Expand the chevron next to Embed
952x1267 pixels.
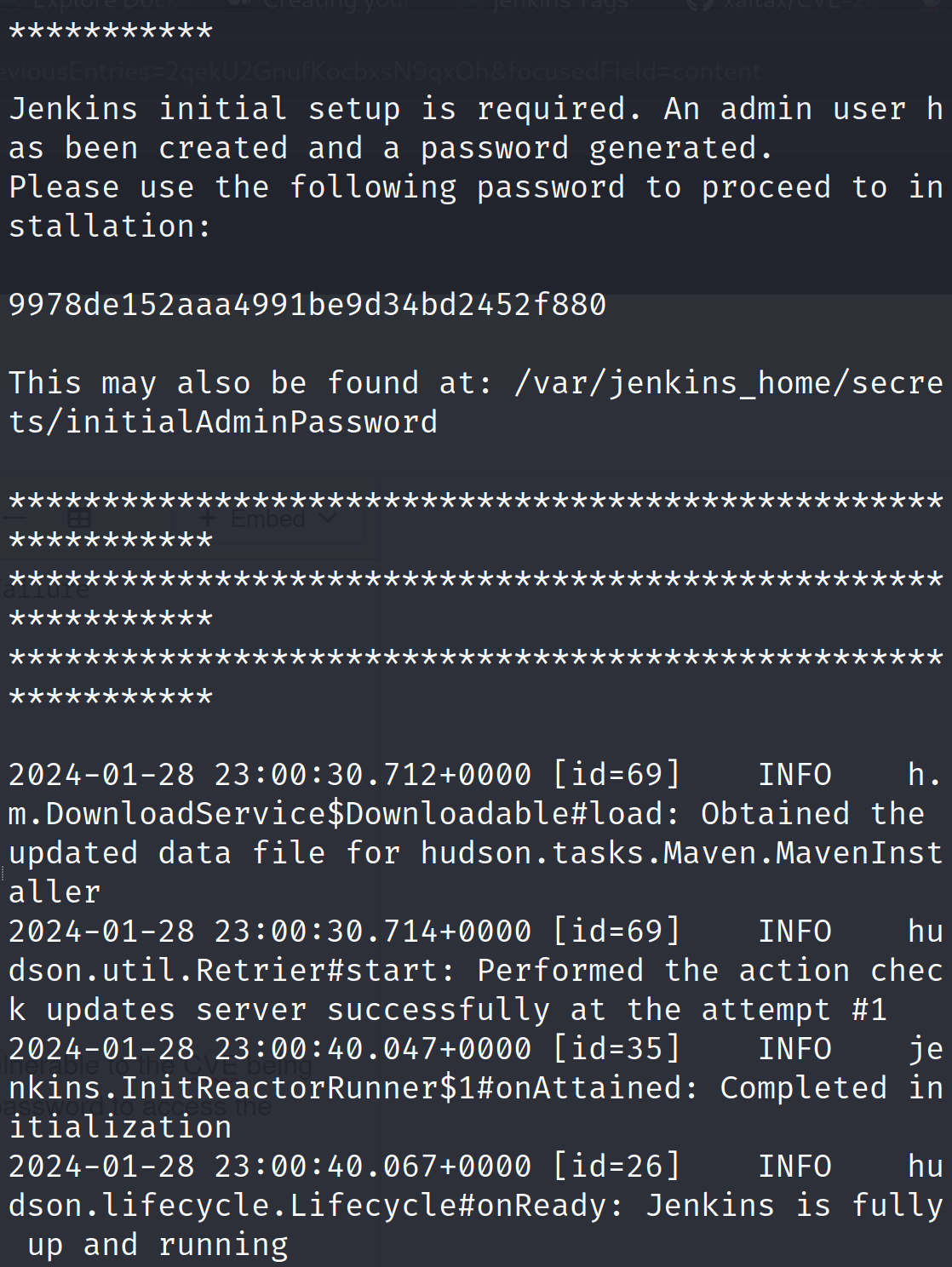click(328, 518)
